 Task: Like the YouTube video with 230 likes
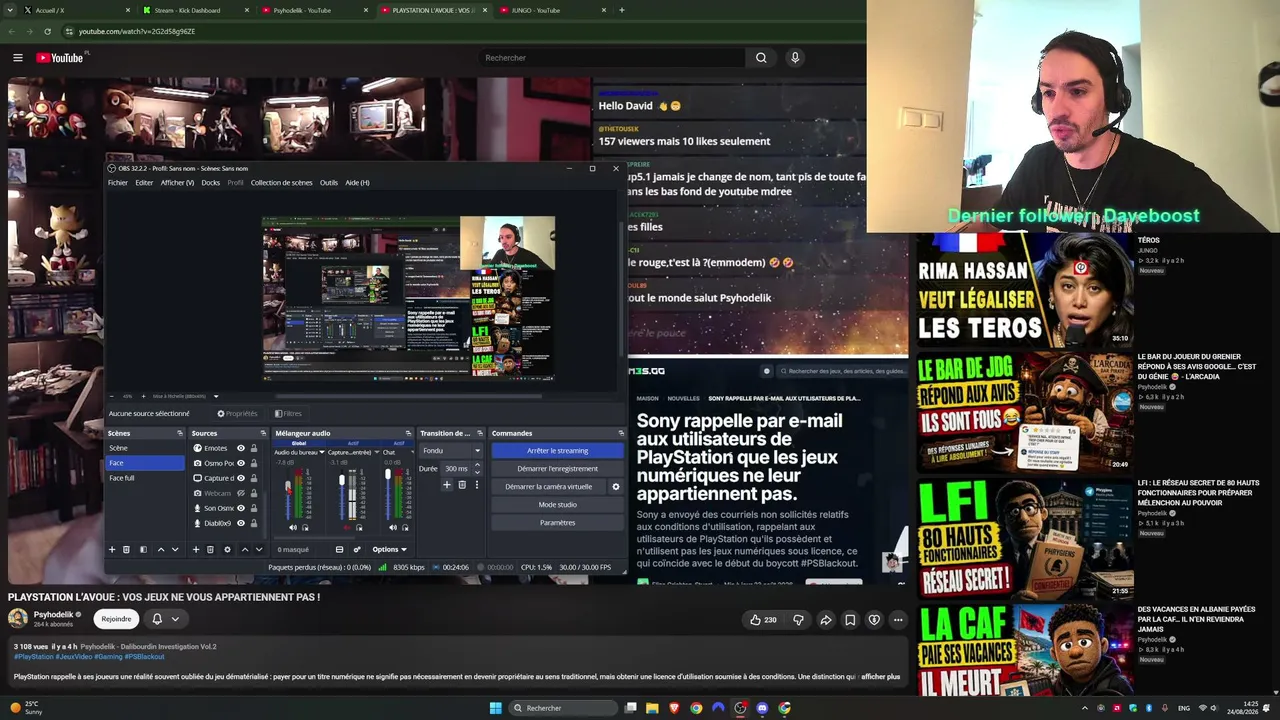pos(763,620)
